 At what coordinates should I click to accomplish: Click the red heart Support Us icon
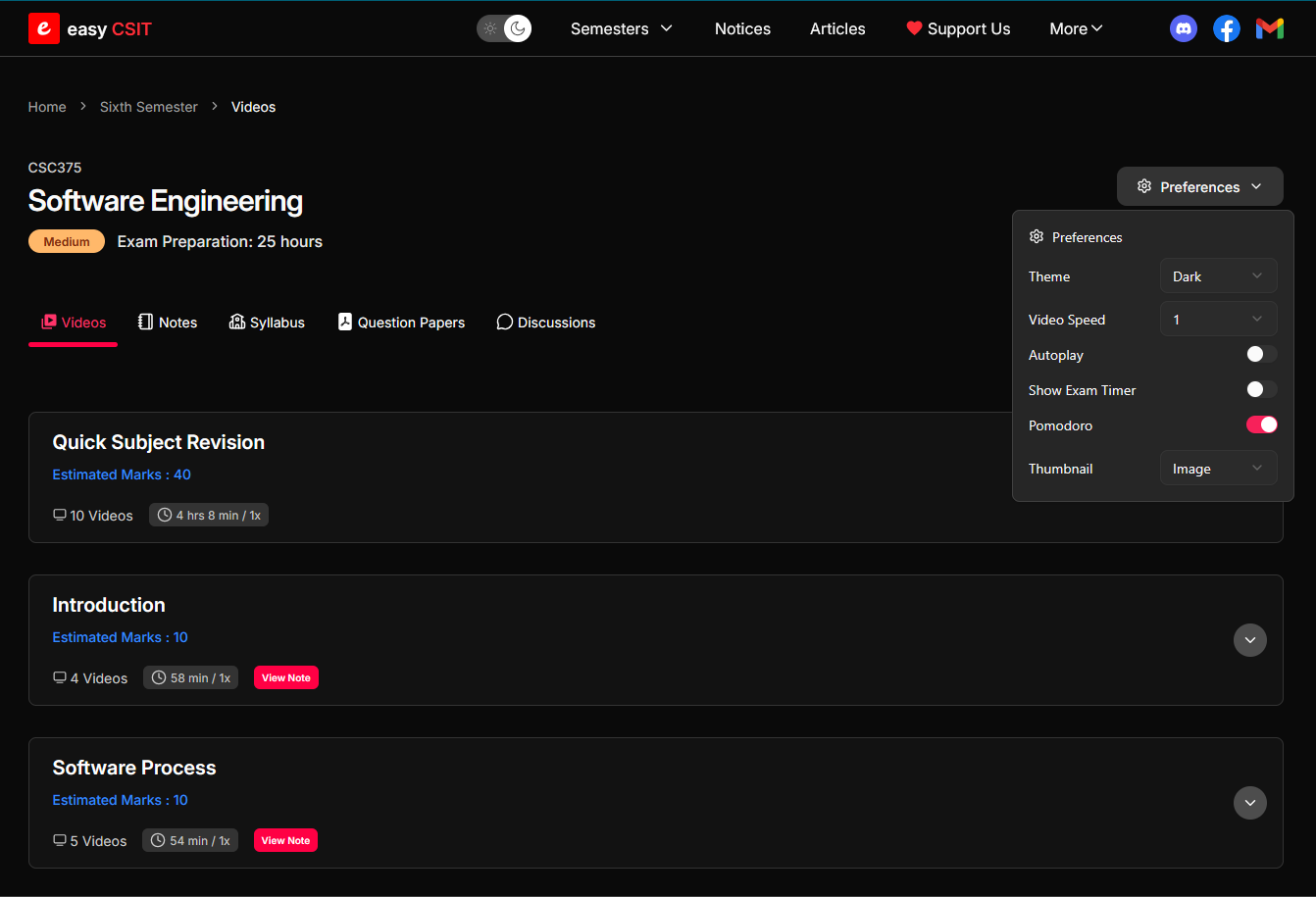914,28
